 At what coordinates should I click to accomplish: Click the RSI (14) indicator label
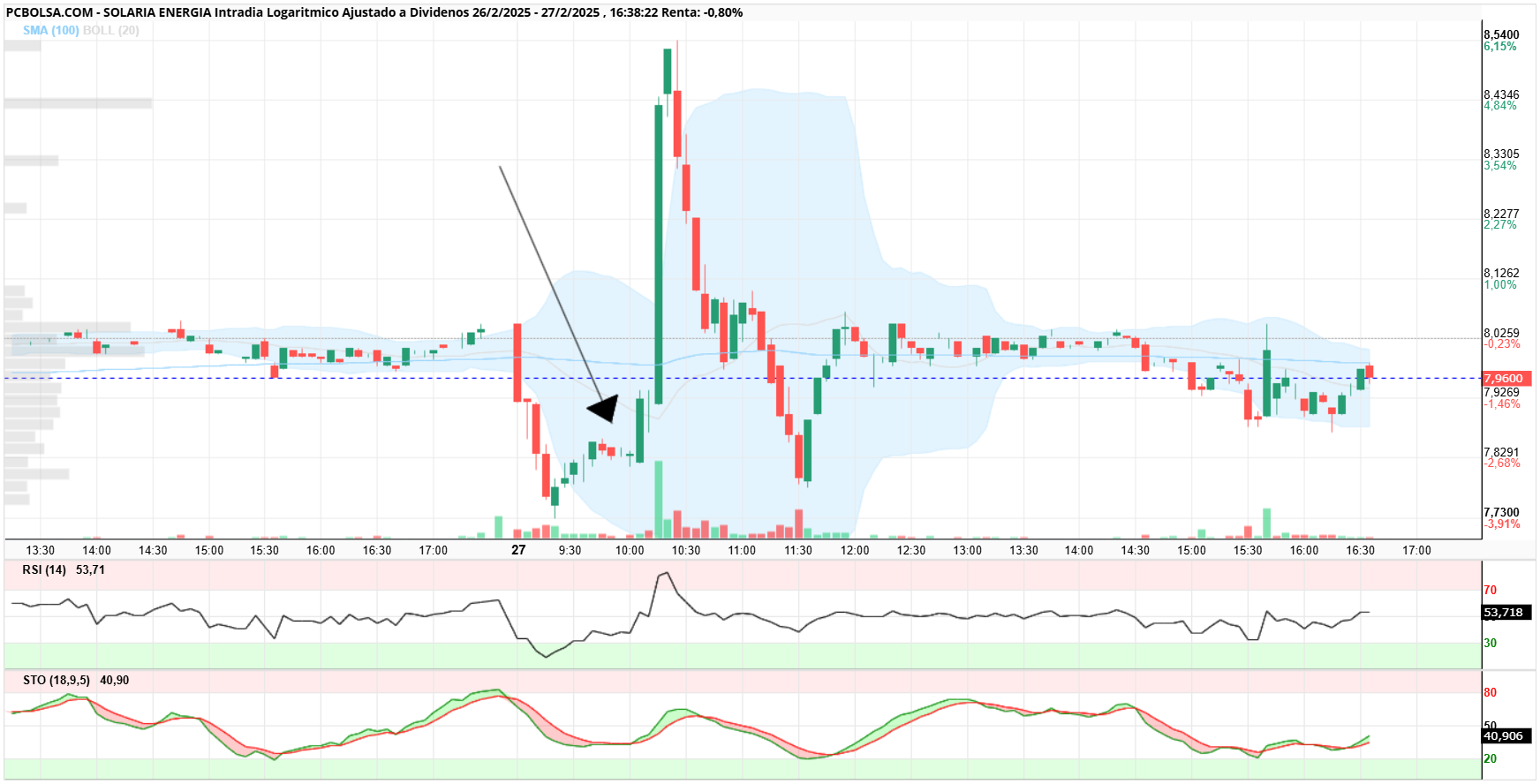44,569
